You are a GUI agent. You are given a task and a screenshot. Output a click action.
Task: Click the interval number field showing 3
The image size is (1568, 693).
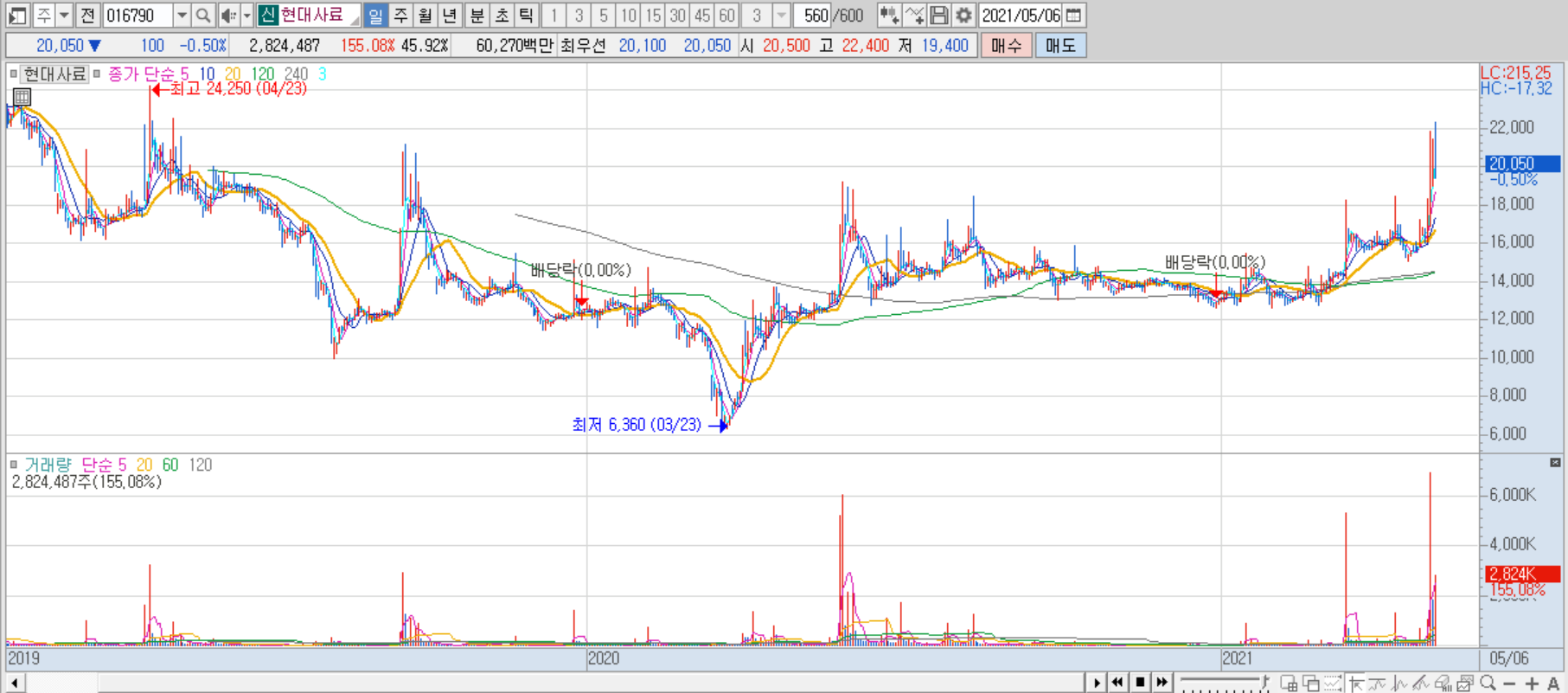pos(757,16)
